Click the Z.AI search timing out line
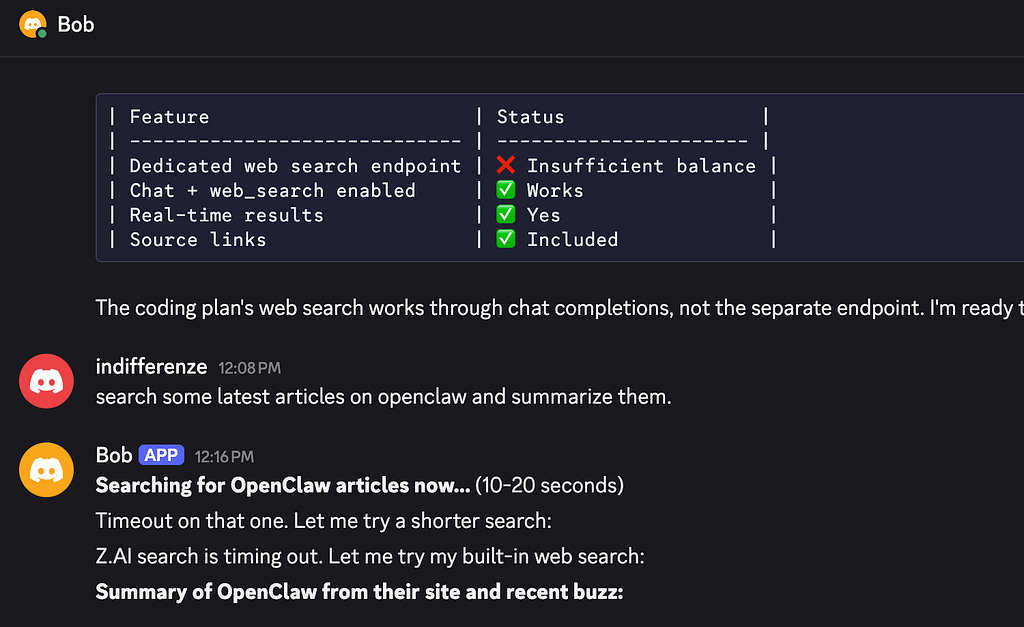This screenshot has height=627, width=1024. coord(370,556)
